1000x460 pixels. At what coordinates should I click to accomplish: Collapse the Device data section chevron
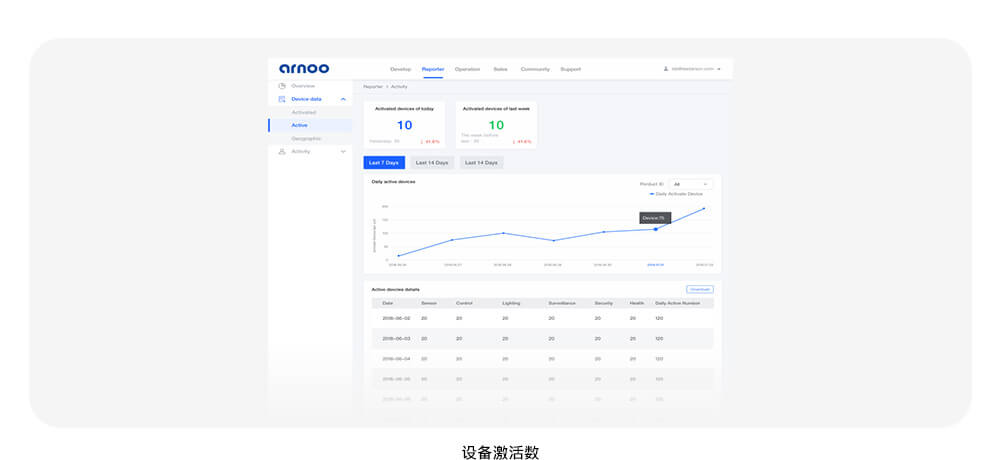click(x=343, y=99)
